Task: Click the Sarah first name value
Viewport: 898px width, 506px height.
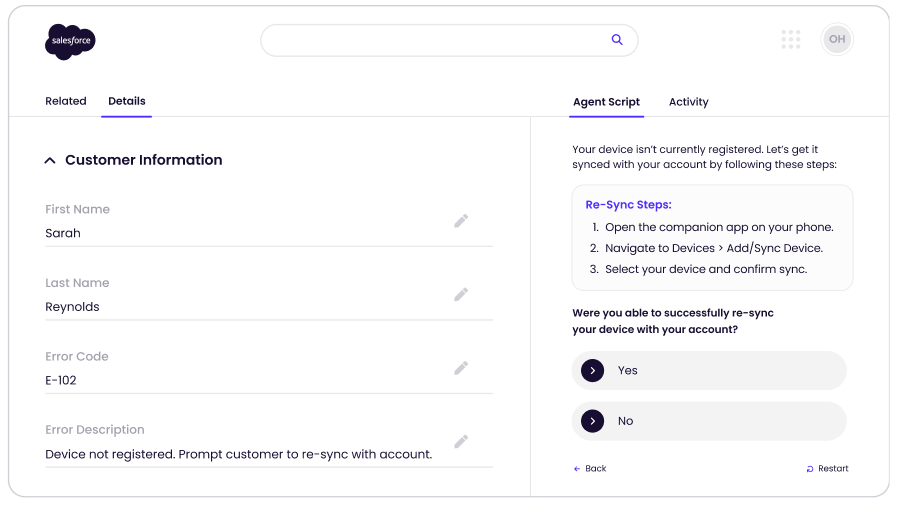Action: click(x=63, y=233)
